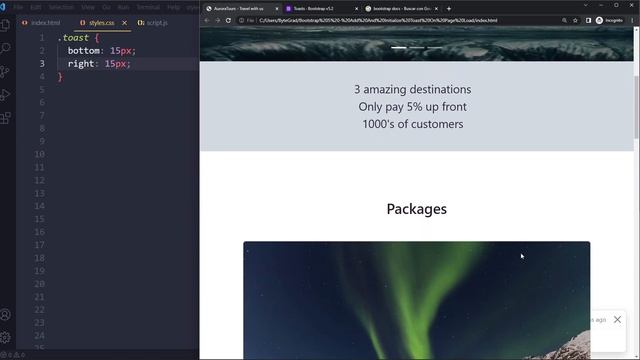The image size is (640, 360).
Task: Click line number 3 in the gutter
Action: [42, 64]
